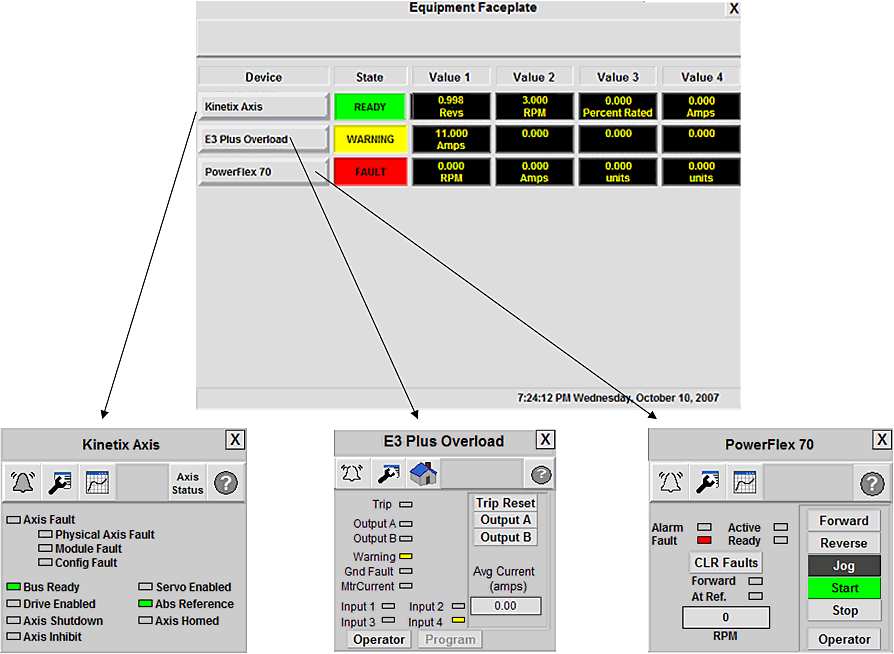
Task: Open the E3 Plus Overload device button
Action: tap(263, 139)
